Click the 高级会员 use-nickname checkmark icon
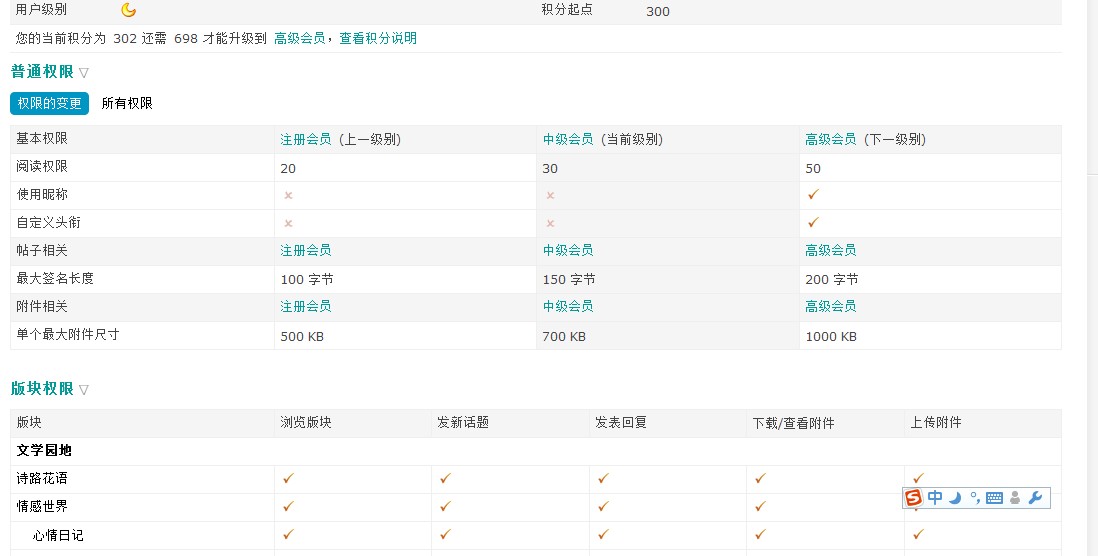1098x556 pixels. tap(813, 195)
